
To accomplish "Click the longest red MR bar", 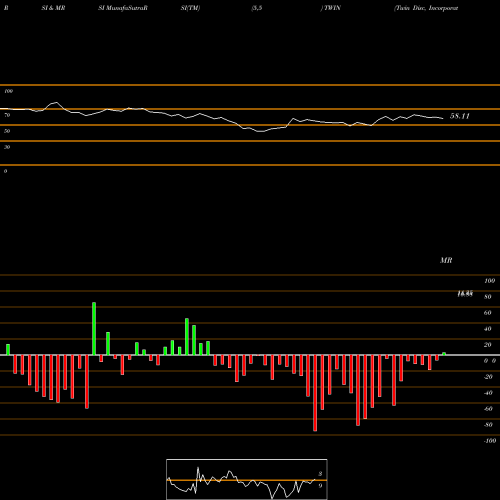I will 315,393.
